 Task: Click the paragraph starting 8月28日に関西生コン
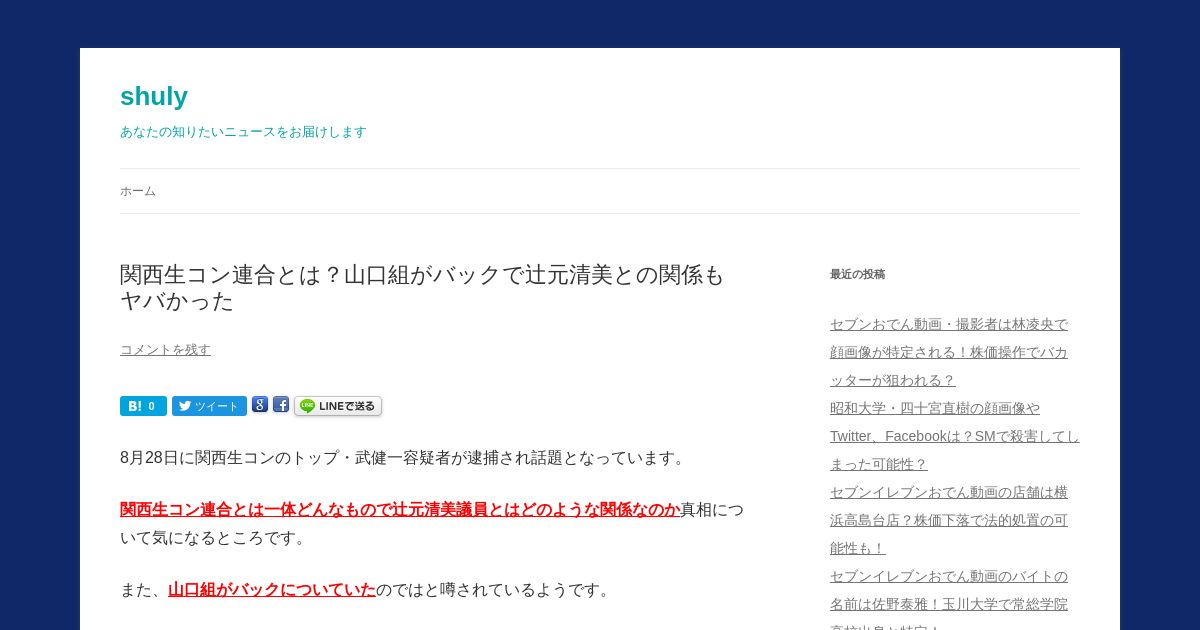tap(405, 457)
